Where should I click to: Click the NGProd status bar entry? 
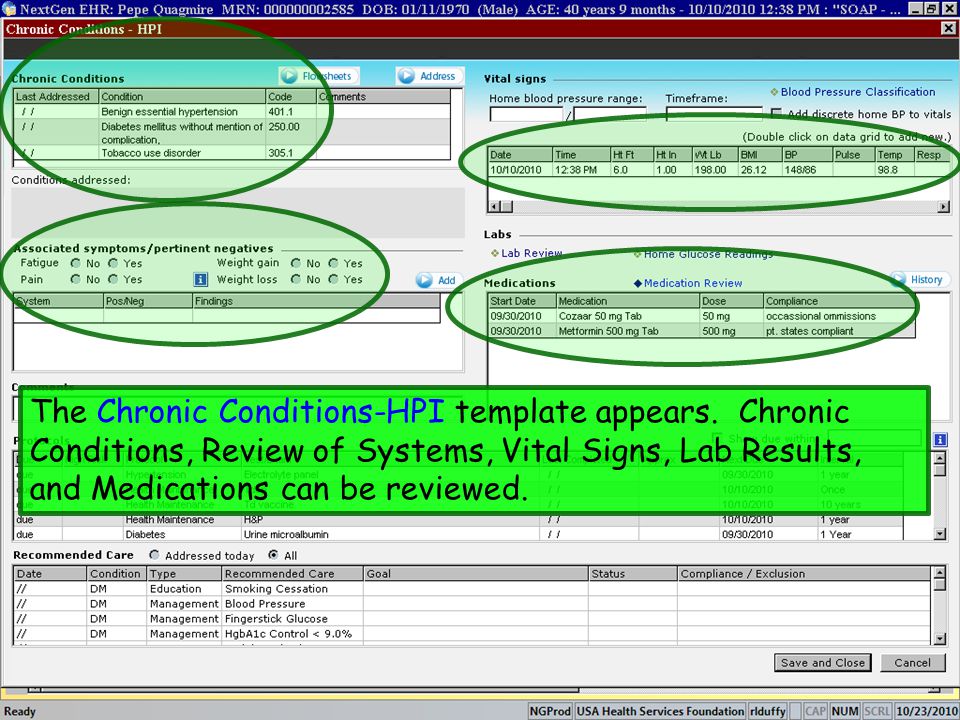[x=550, y=711]
